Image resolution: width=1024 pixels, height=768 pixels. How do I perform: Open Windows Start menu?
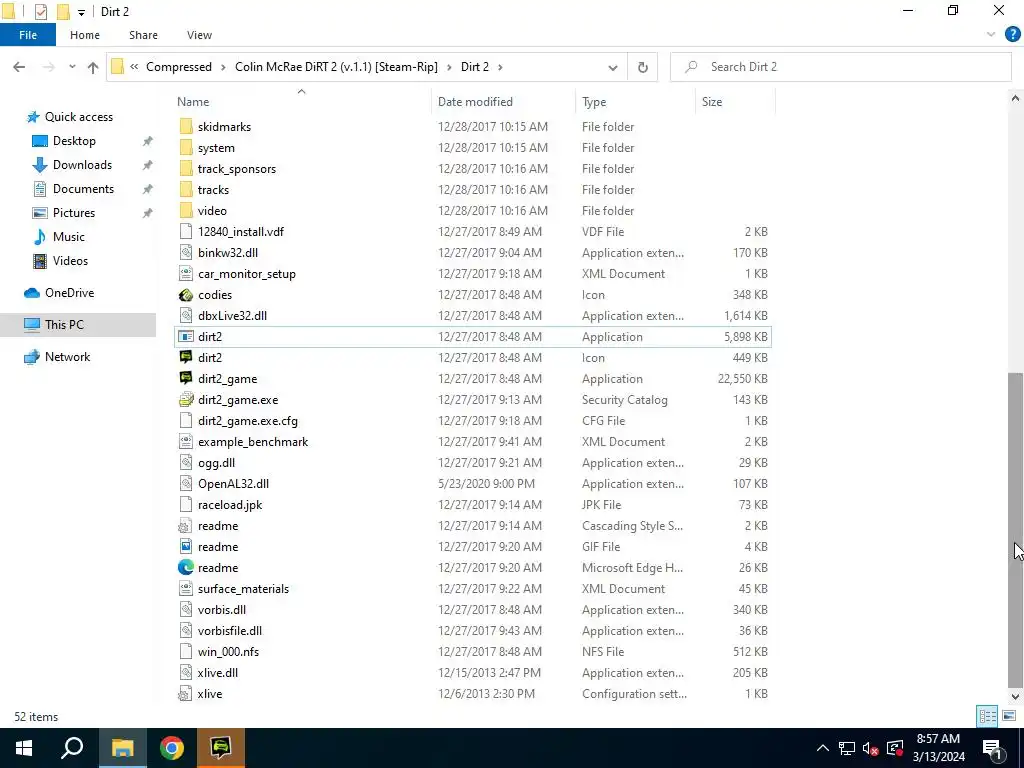coord(24,748)
